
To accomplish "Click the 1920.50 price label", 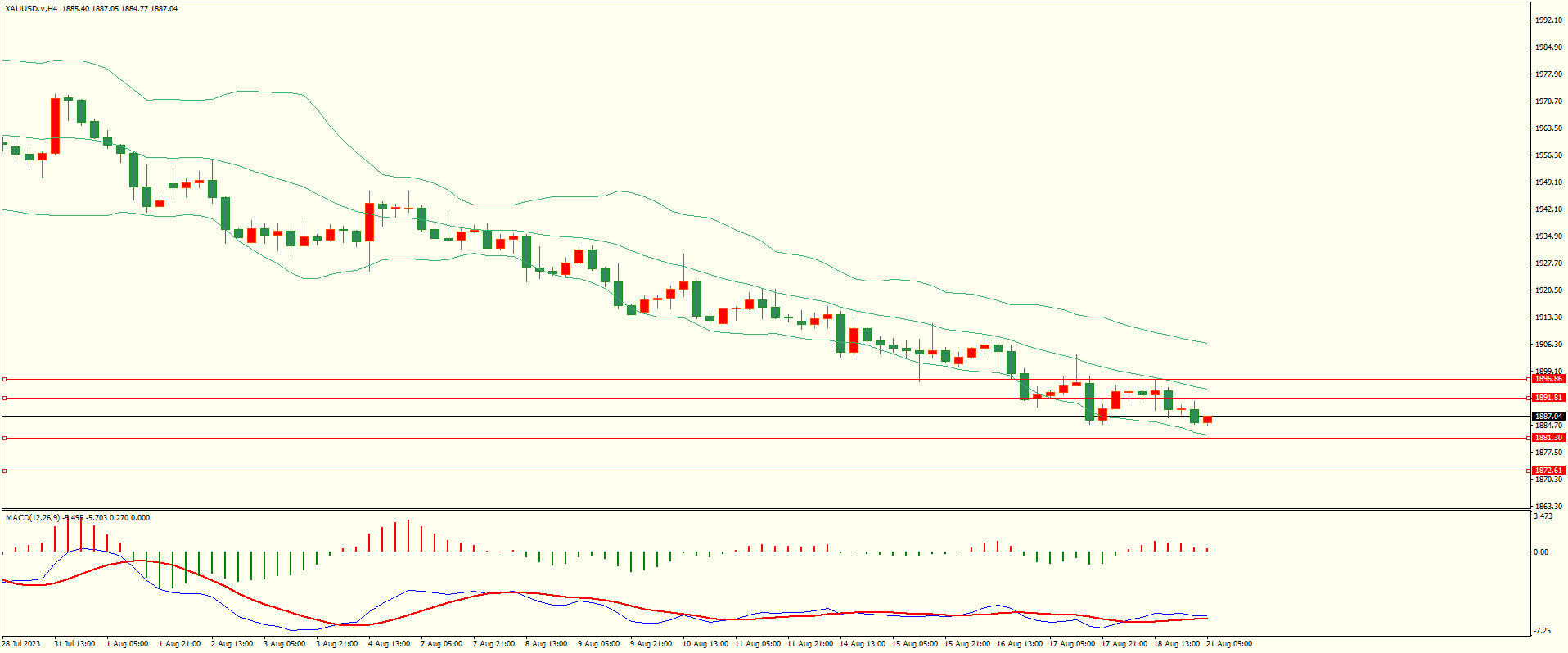I will (x=1548, y=290).
